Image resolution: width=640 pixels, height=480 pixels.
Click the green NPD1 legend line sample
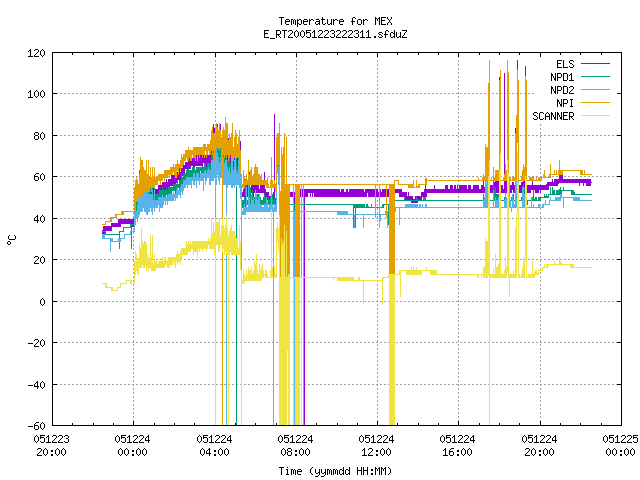595,76
